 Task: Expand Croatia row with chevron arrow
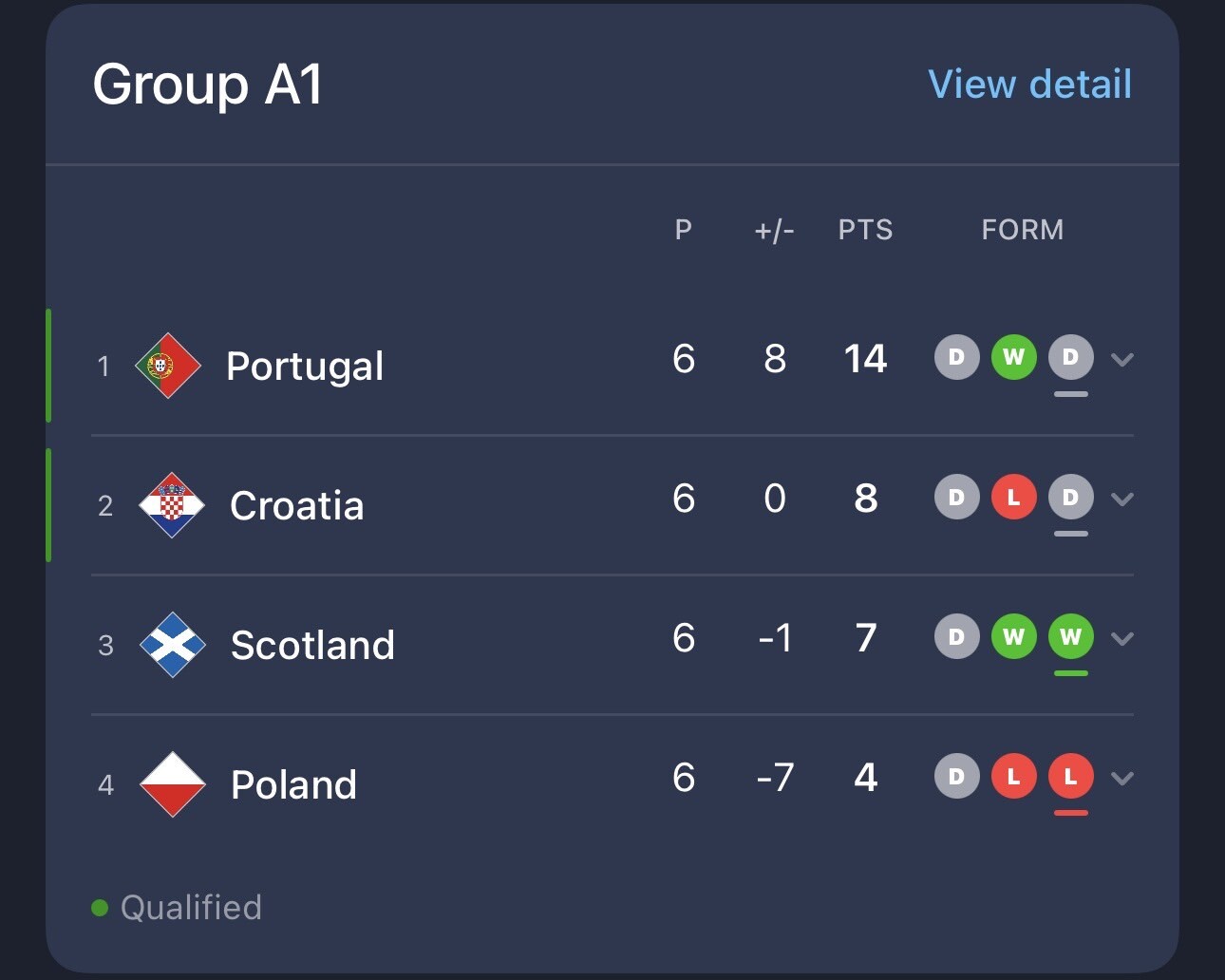(1122, 499)
